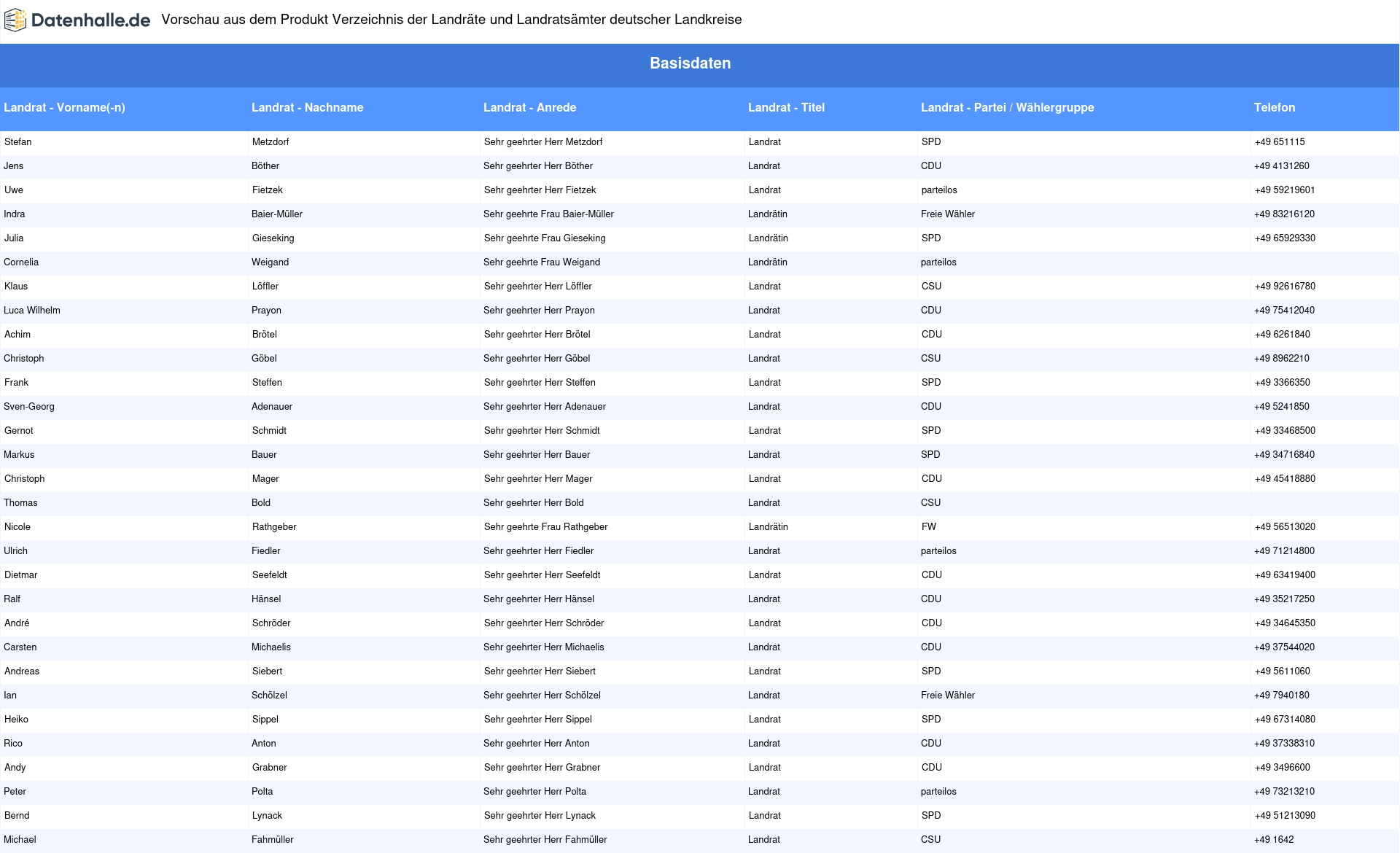Screen dimensions: 1400x853
Task: Select the first name cell Rico
Action: tap(13, 744)
